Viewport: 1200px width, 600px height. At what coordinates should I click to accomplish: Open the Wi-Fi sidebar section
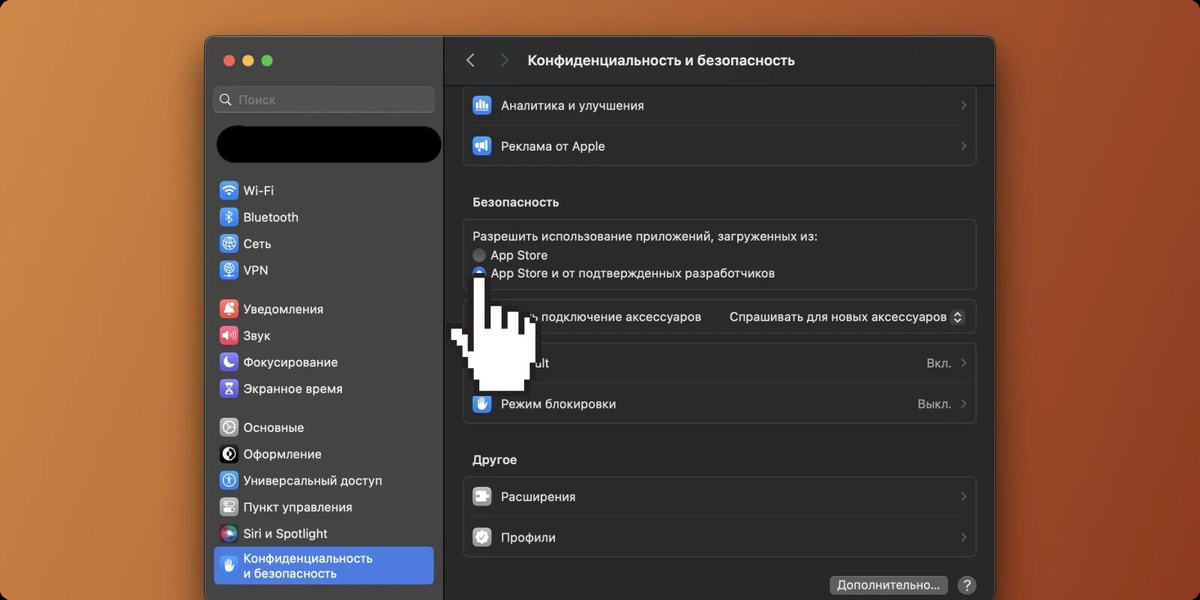324,190
